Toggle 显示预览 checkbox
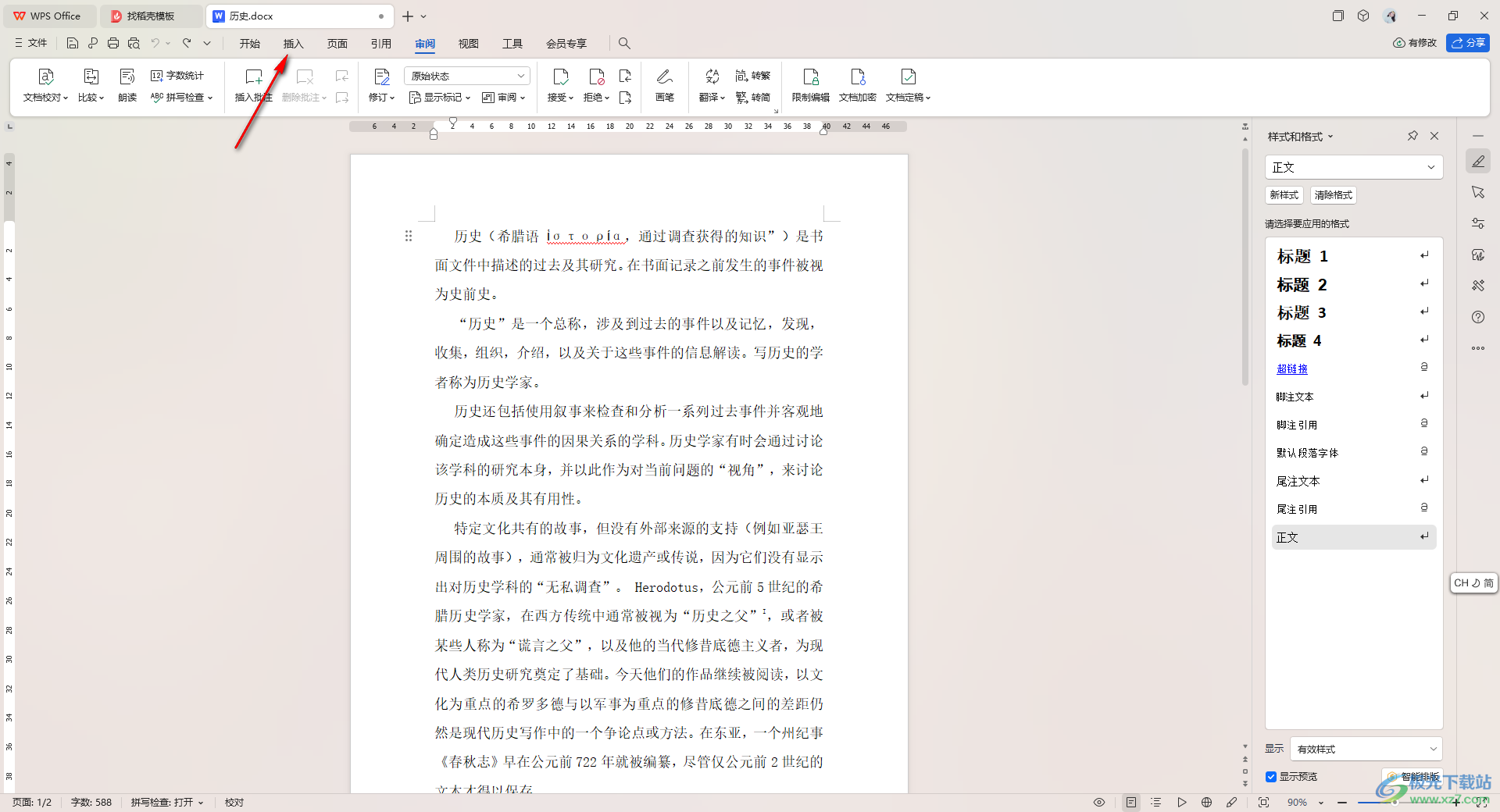 pos(1271,777)
